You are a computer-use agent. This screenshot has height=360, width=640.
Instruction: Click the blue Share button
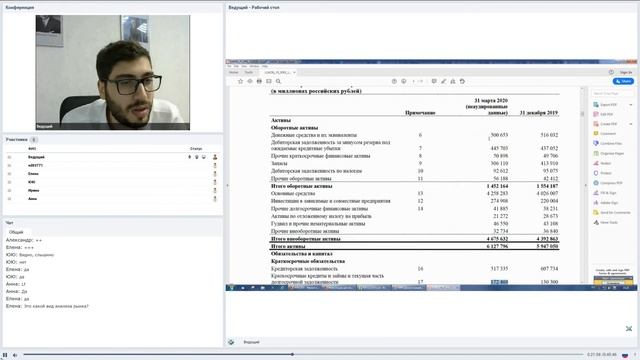[x=623, y=81]
